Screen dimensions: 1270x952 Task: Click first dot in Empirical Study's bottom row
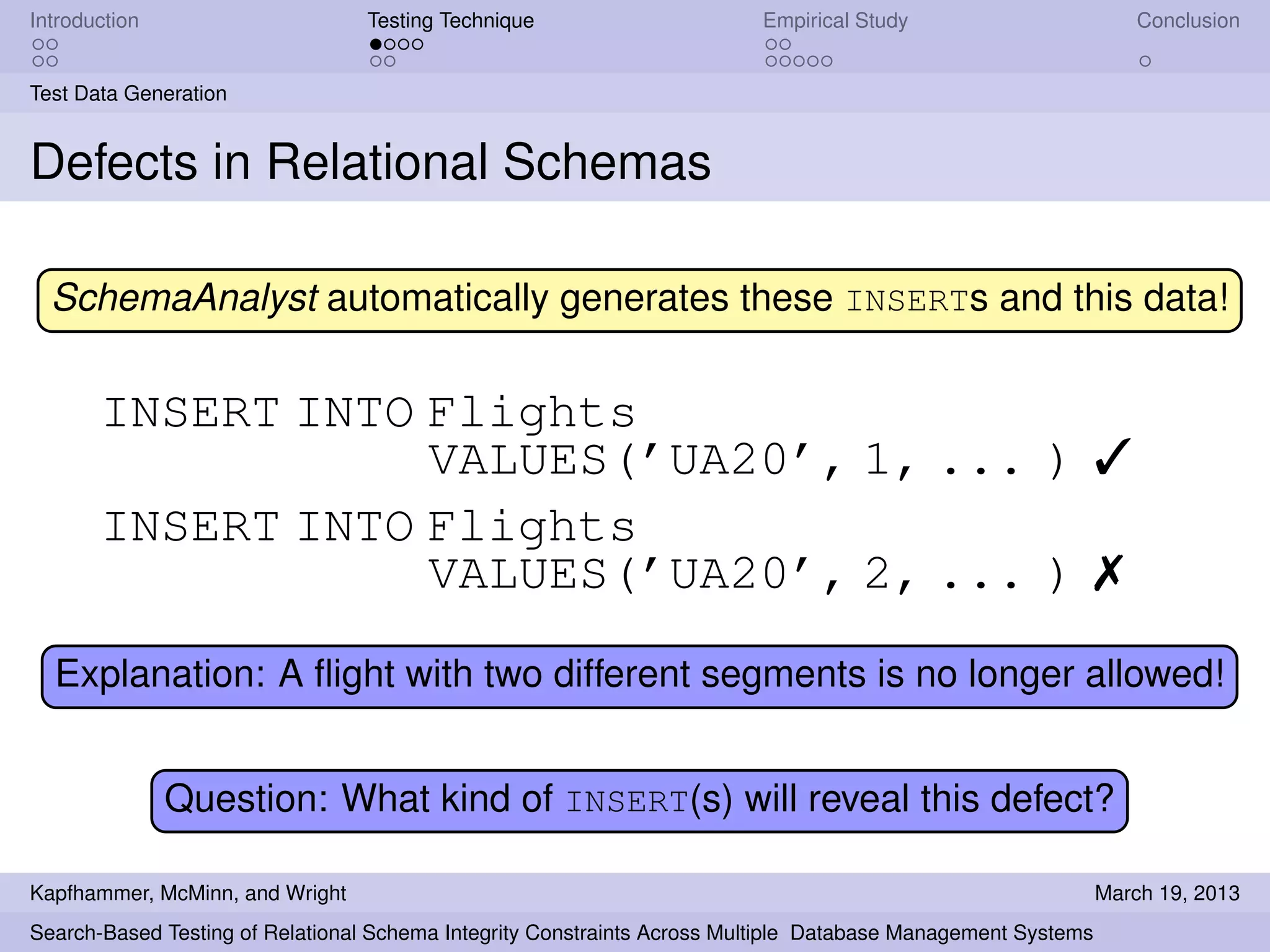tap(771, 61)
